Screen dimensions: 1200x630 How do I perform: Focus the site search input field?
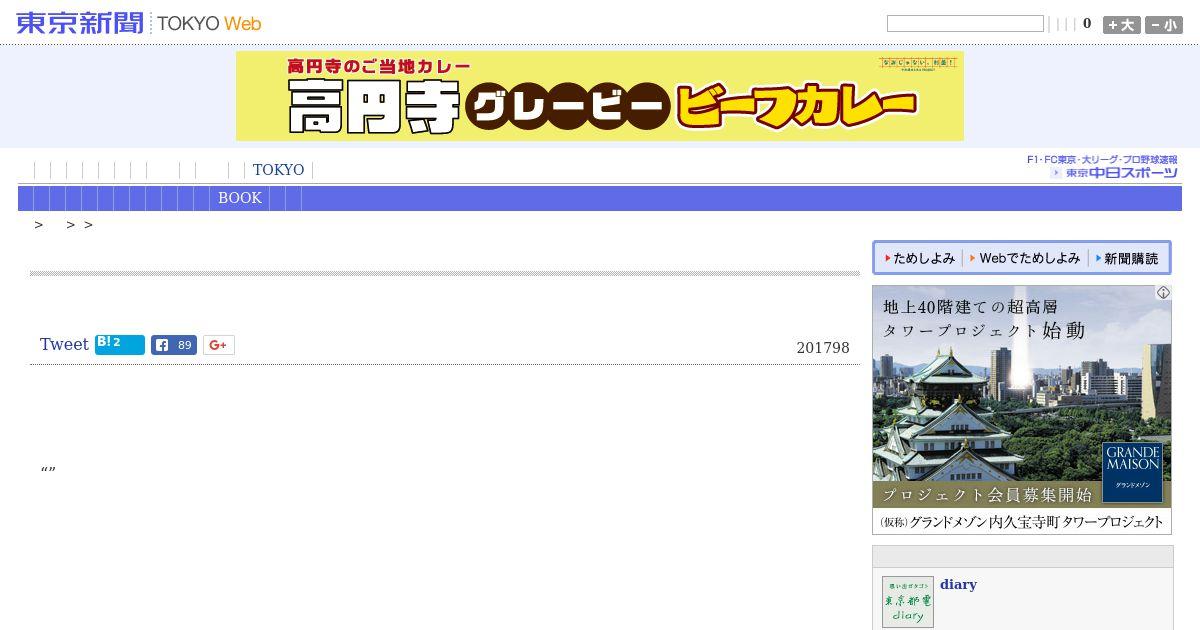click(965, 24)
